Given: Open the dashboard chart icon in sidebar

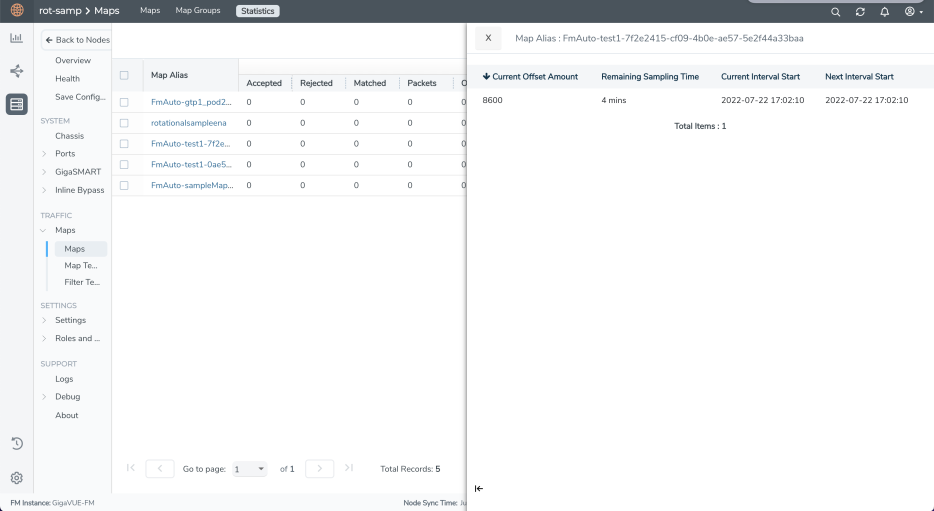Looking at the screenshot, I should [x=17, y=38].
